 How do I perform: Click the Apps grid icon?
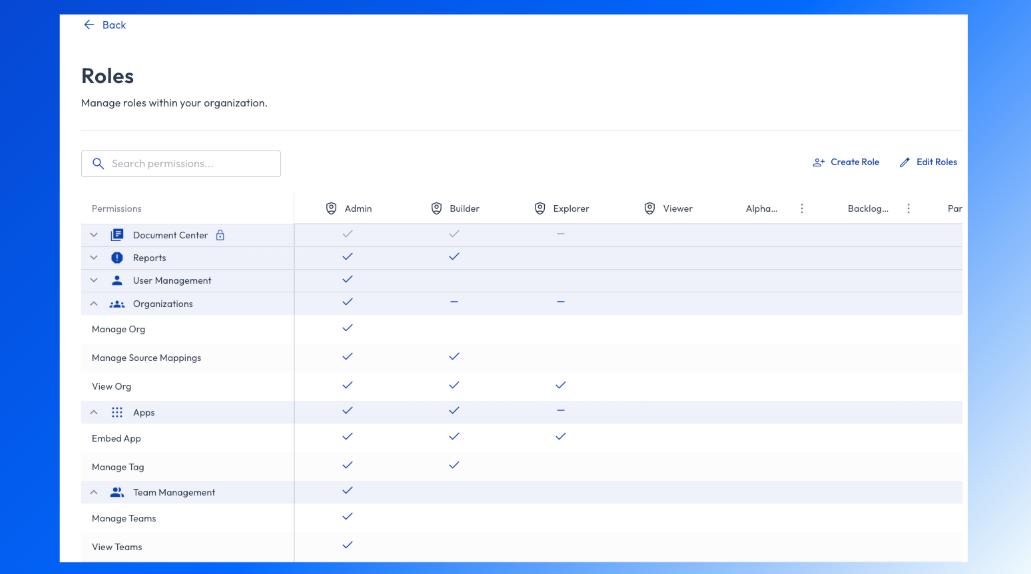click(x=117, y=412)
